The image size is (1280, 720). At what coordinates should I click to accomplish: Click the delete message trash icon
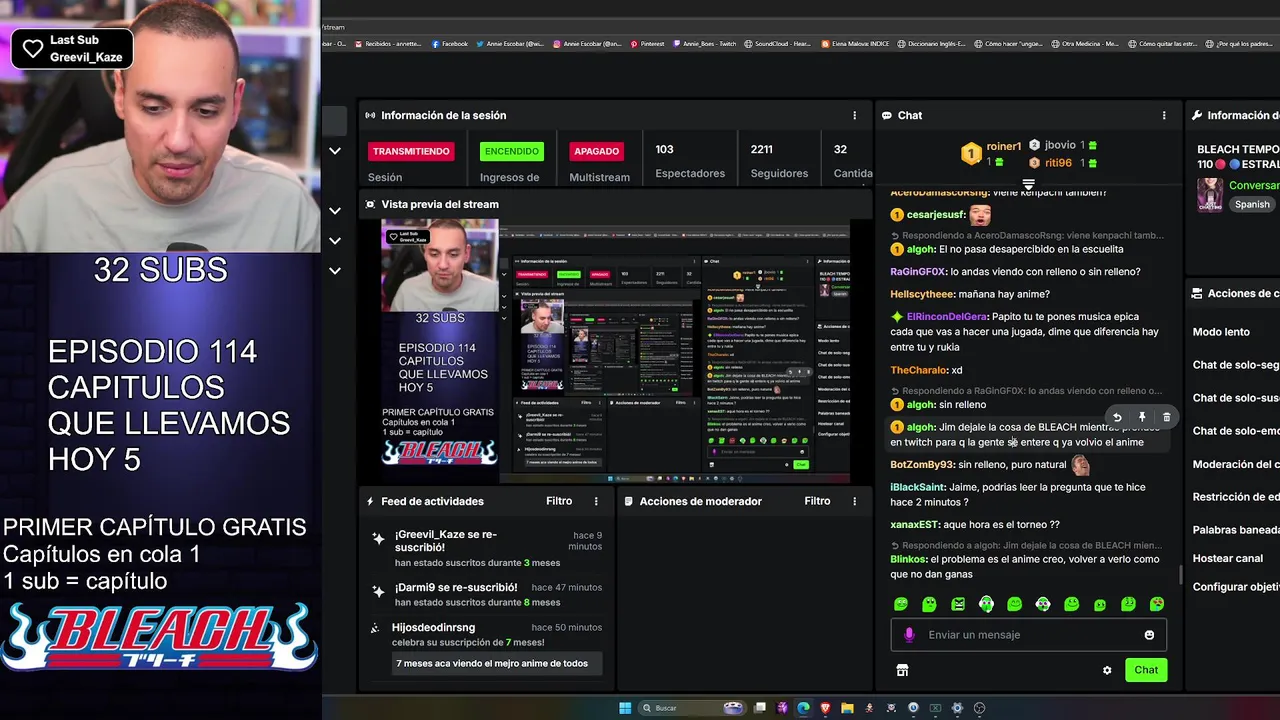(1166, 417)
